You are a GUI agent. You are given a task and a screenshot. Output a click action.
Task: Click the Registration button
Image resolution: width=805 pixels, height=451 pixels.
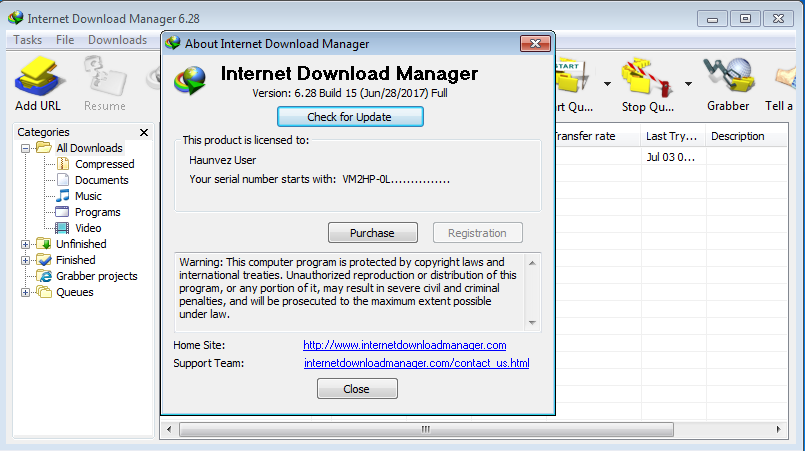tap(477, 233)
